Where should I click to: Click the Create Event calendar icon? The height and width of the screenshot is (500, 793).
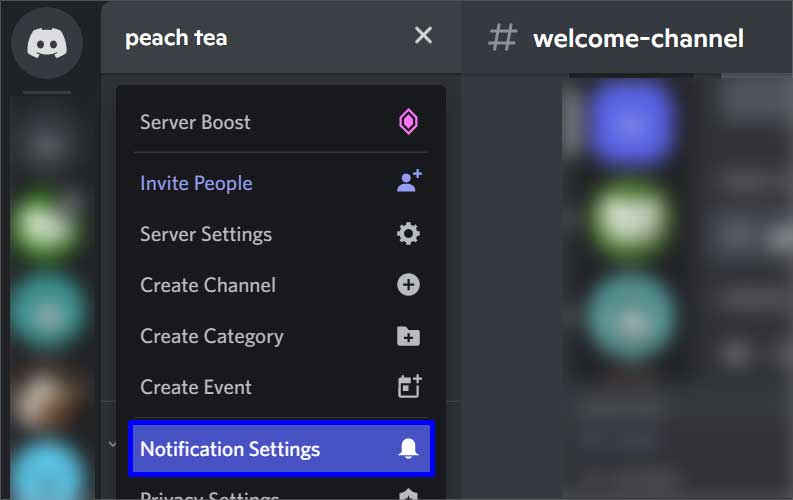coord(409,386)
